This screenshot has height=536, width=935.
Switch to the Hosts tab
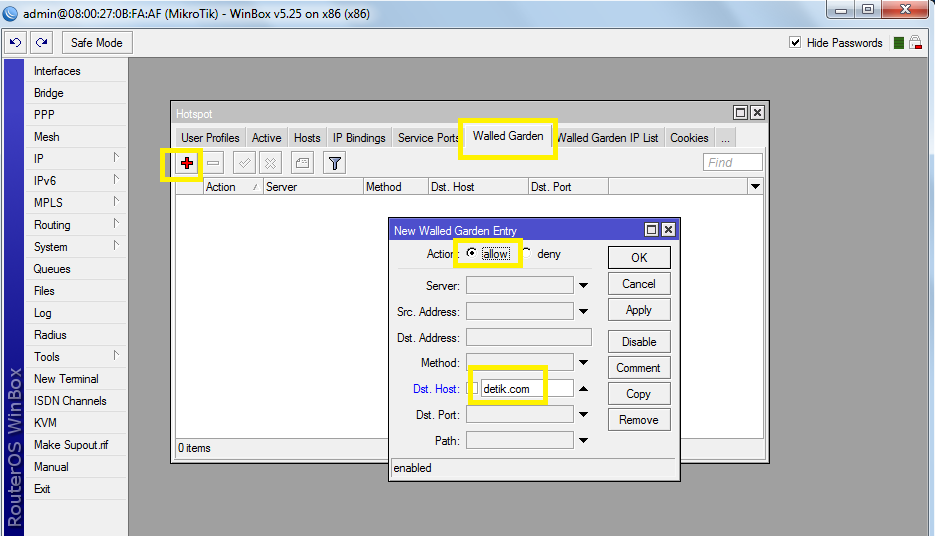[307, 138]
